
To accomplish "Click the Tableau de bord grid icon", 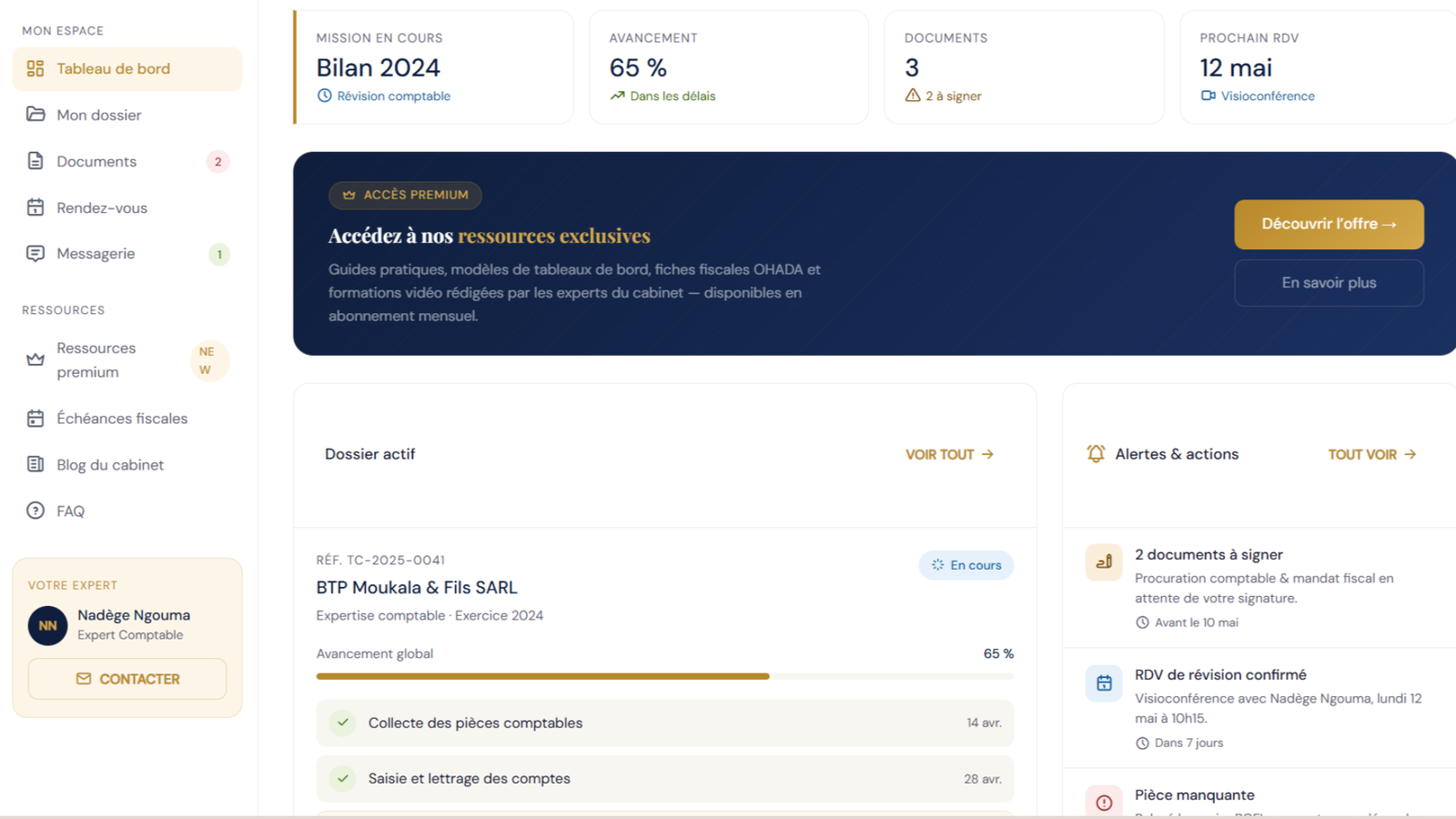I will pos(35,69).
